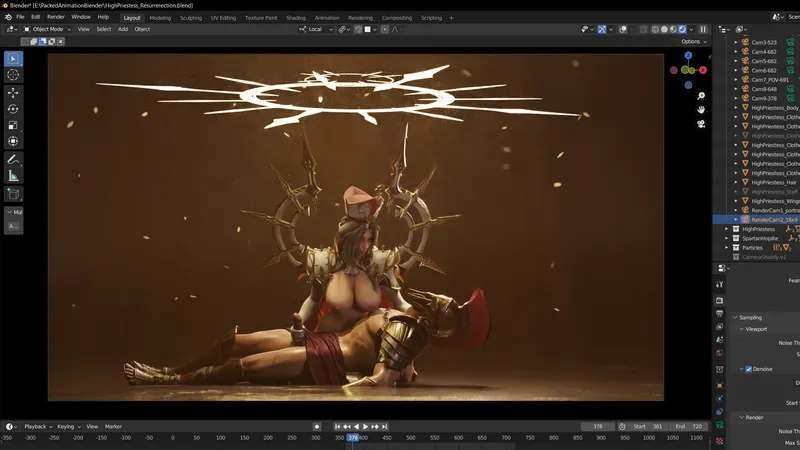Open the Texture properties tab
800x450 pixels.
tap(719, 441)
